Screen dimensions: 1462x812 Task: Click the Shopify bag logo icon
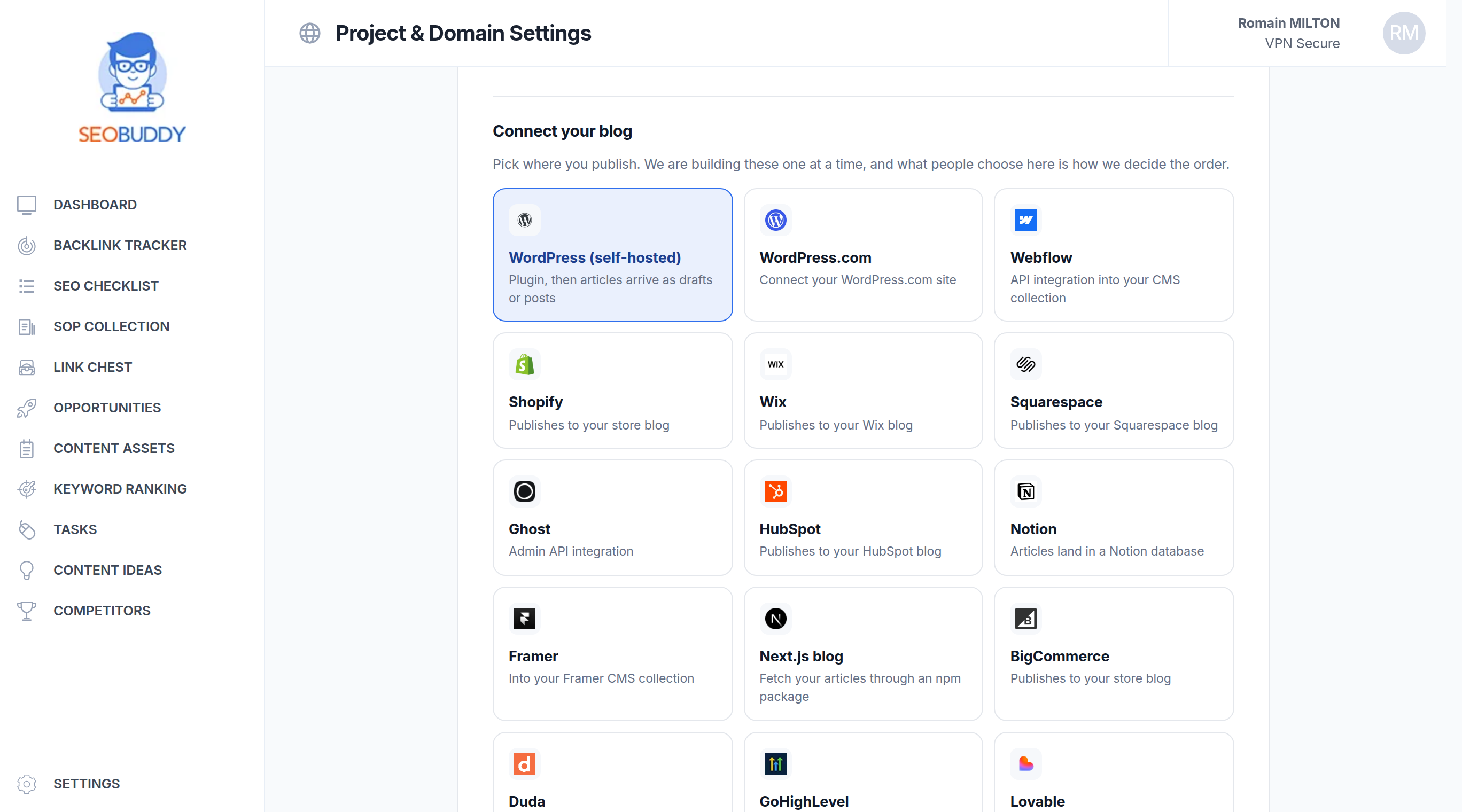pyautogui.click(x=524, y=364)
